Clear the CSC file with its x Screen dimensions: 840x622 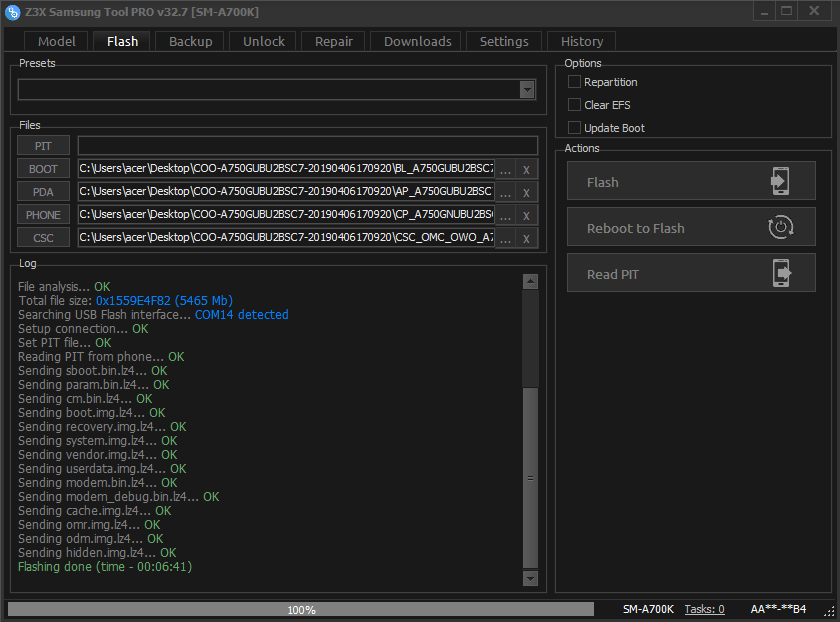[526, 238]
